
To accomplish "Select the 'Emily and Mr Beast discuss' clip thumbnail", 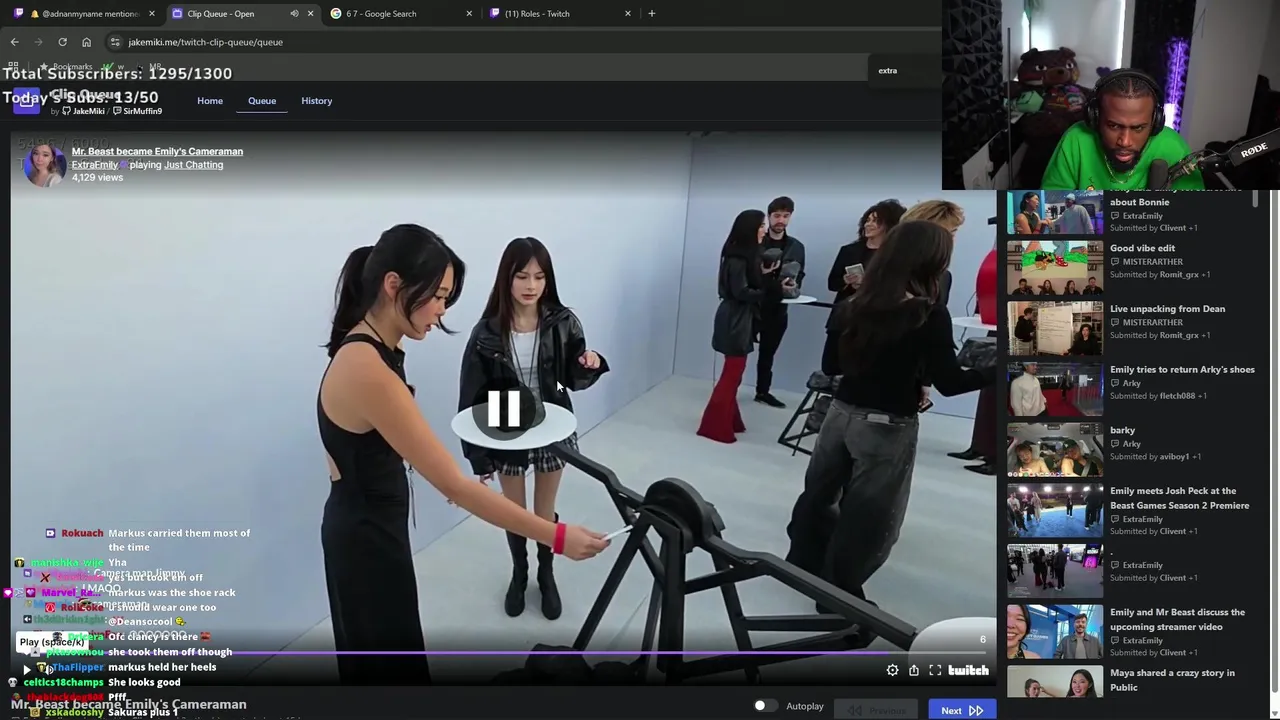I will 1055,632.
